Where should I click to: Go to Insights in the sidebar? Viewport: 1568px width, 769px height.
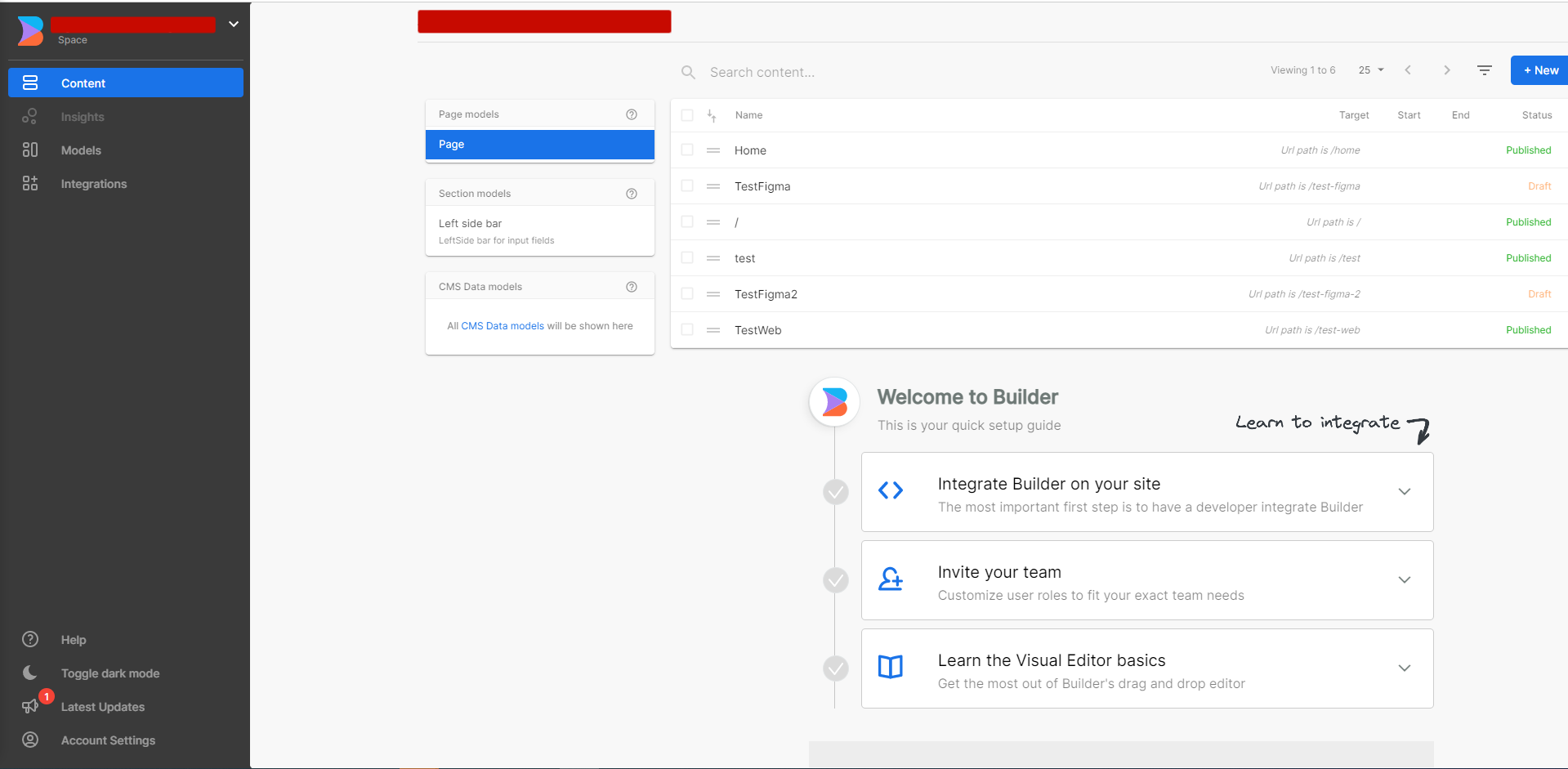click(x=83, y=117)
